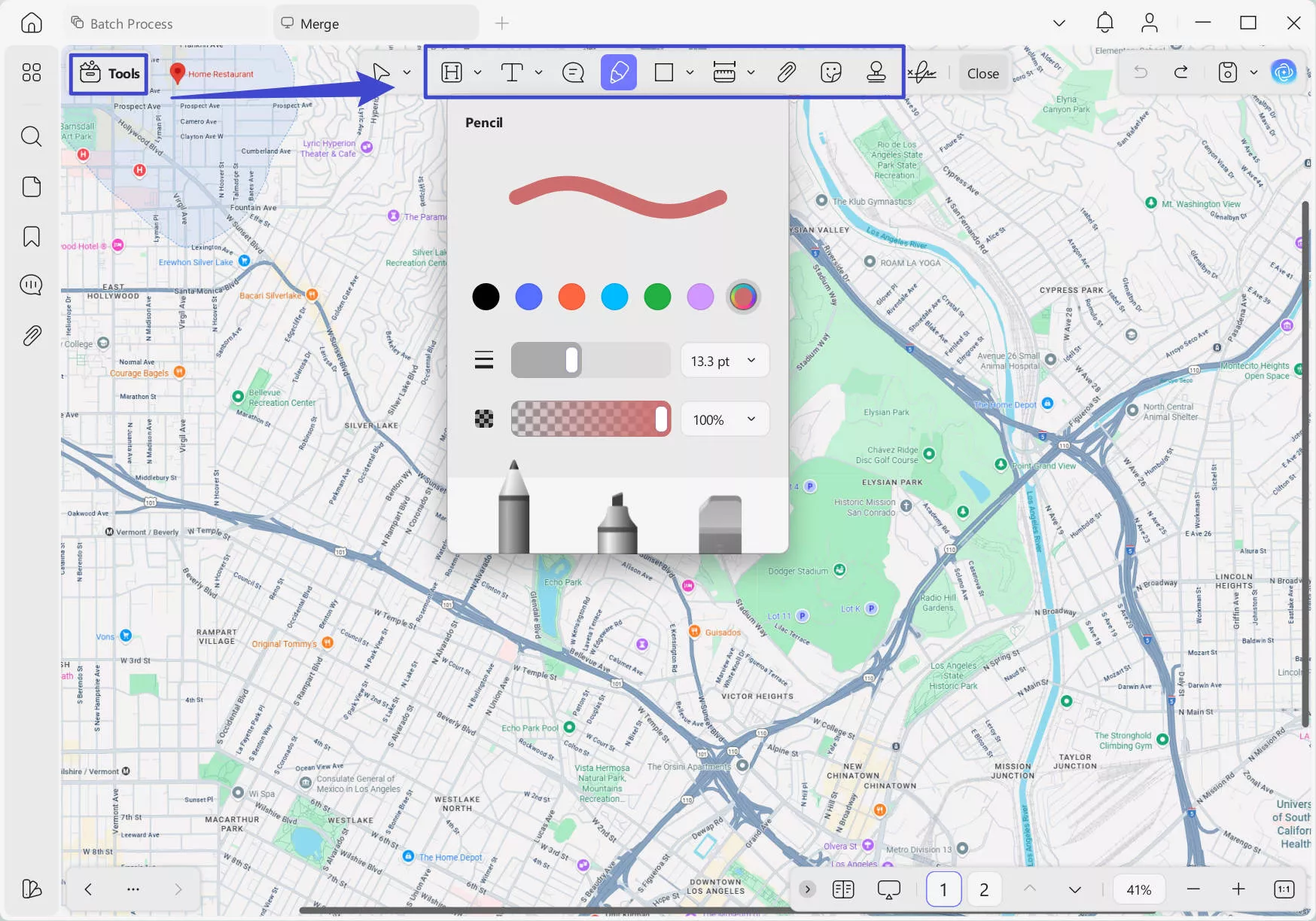The height and width of the screenshot is (921, 1316).
Task: Click the Close button in the toolbar
Action: [x=983, y=72]
